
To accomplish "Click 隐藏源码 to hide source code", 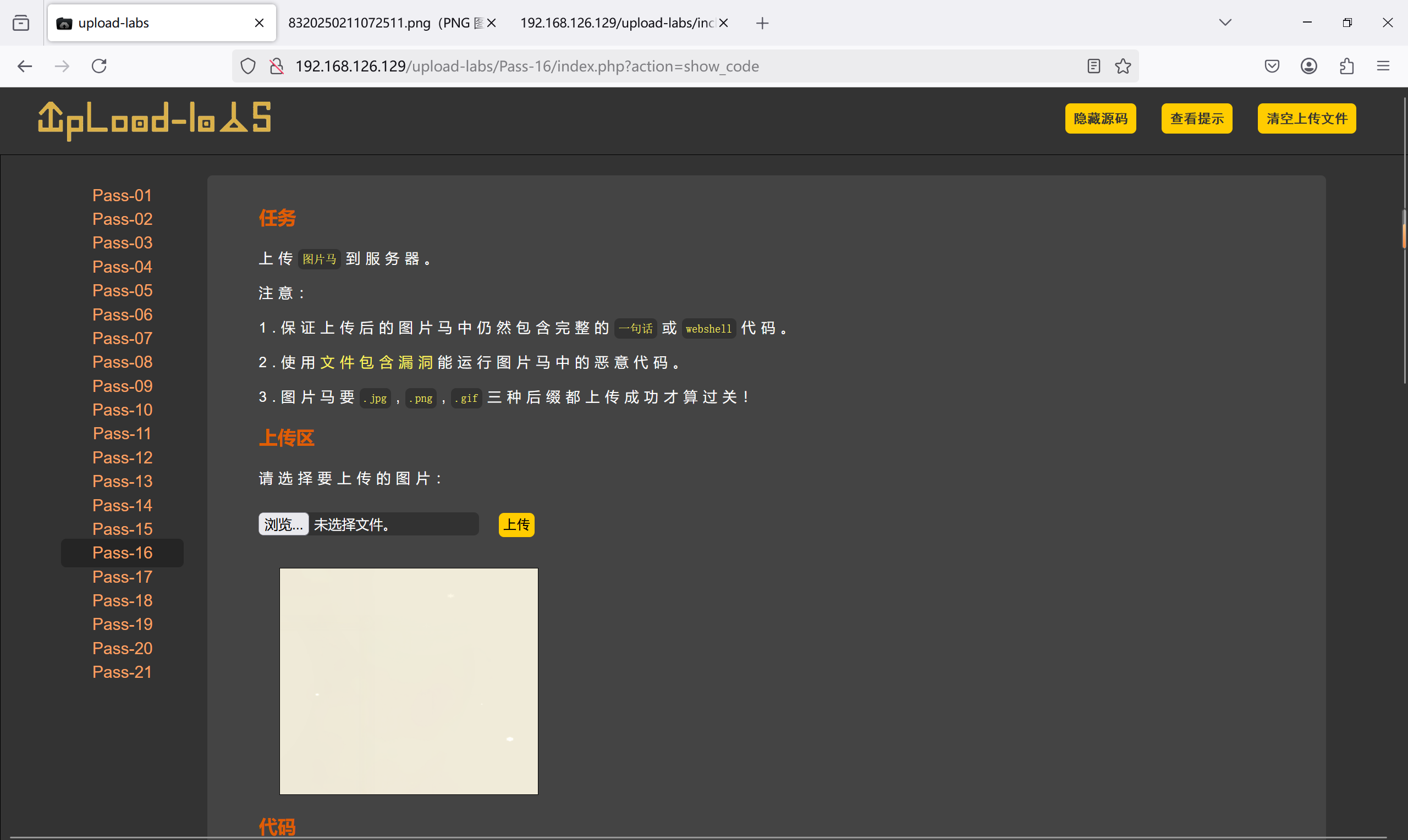I will click(x=1100, y=118).
